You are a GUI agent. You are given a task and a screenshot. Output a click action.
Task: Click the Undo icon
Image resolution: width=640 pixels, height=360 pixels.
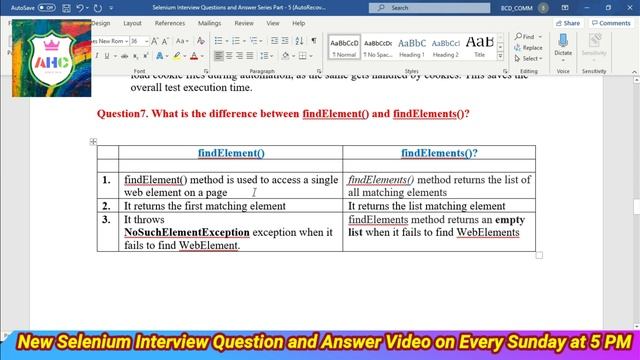pyautogui.click(x=80, y=8)
